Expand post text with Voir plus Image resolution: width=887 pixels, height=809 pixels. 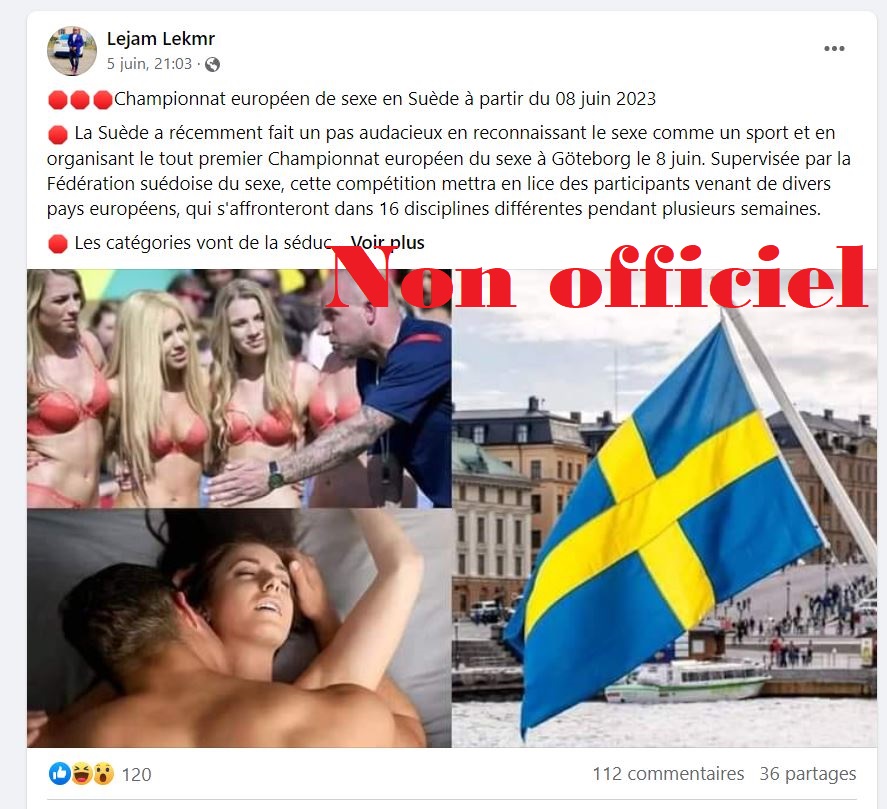pos(387,243)
